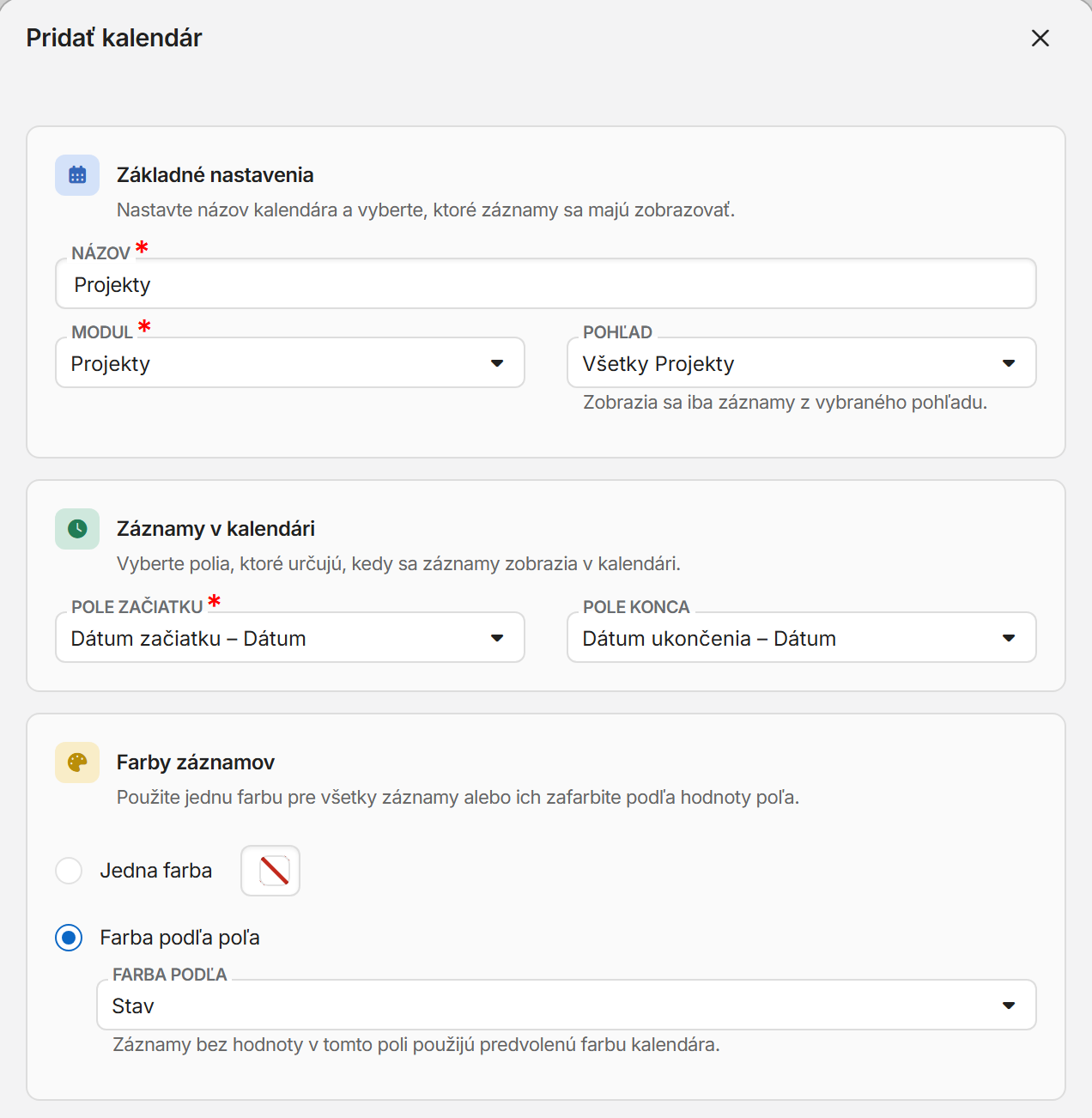Click the palette icon beside Farby záznamov
The width and height of the screenshot is (1092, 1118).
(77, 763)
